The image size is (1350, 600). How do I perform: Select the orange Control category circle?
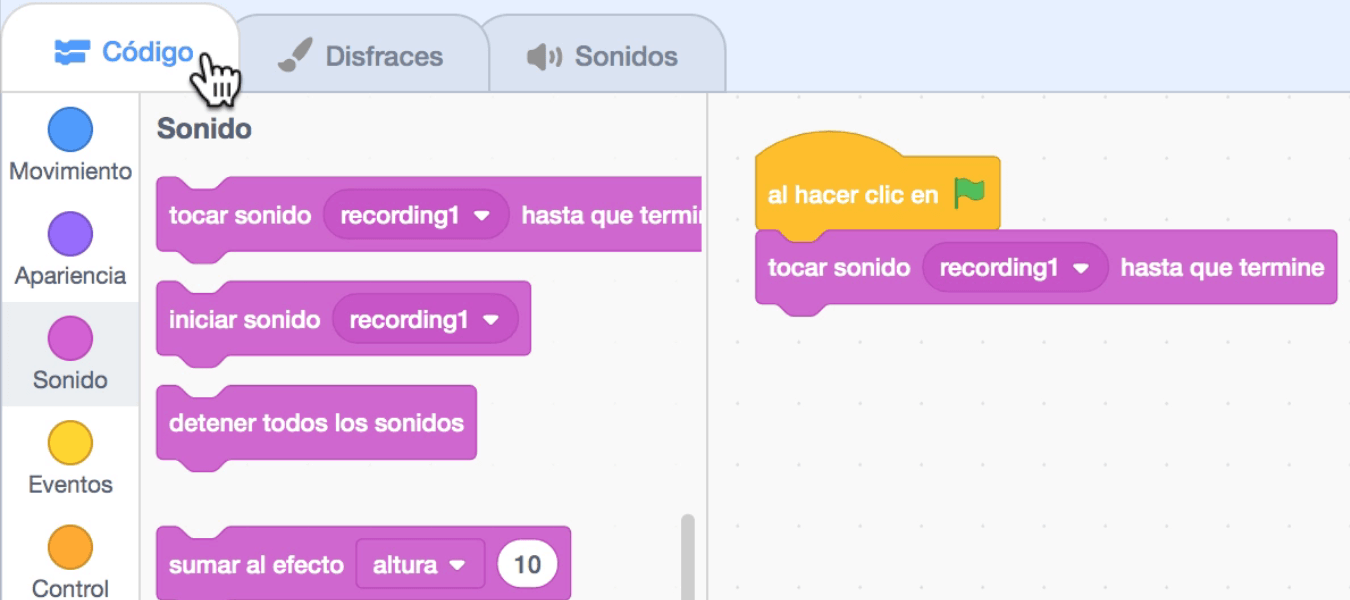tap(70, 547)
